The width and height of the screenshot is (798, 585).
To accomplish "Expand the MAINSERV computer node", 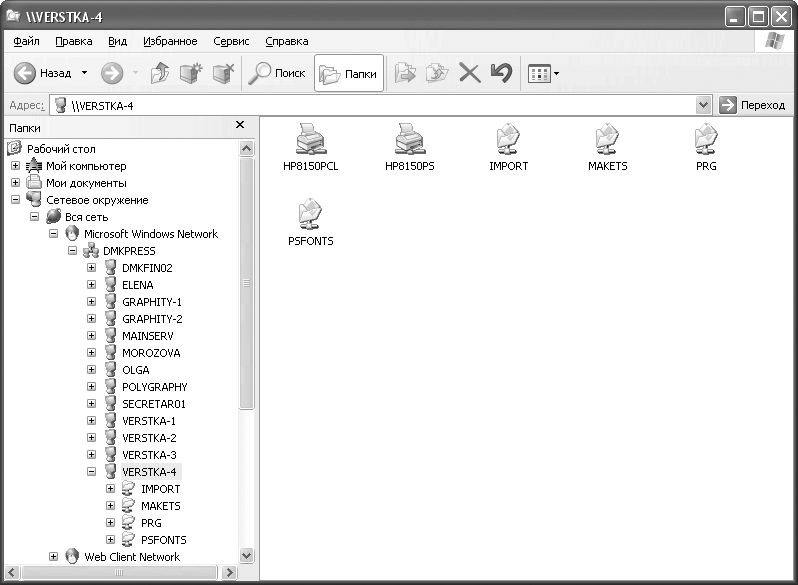I will pos(91,336).
